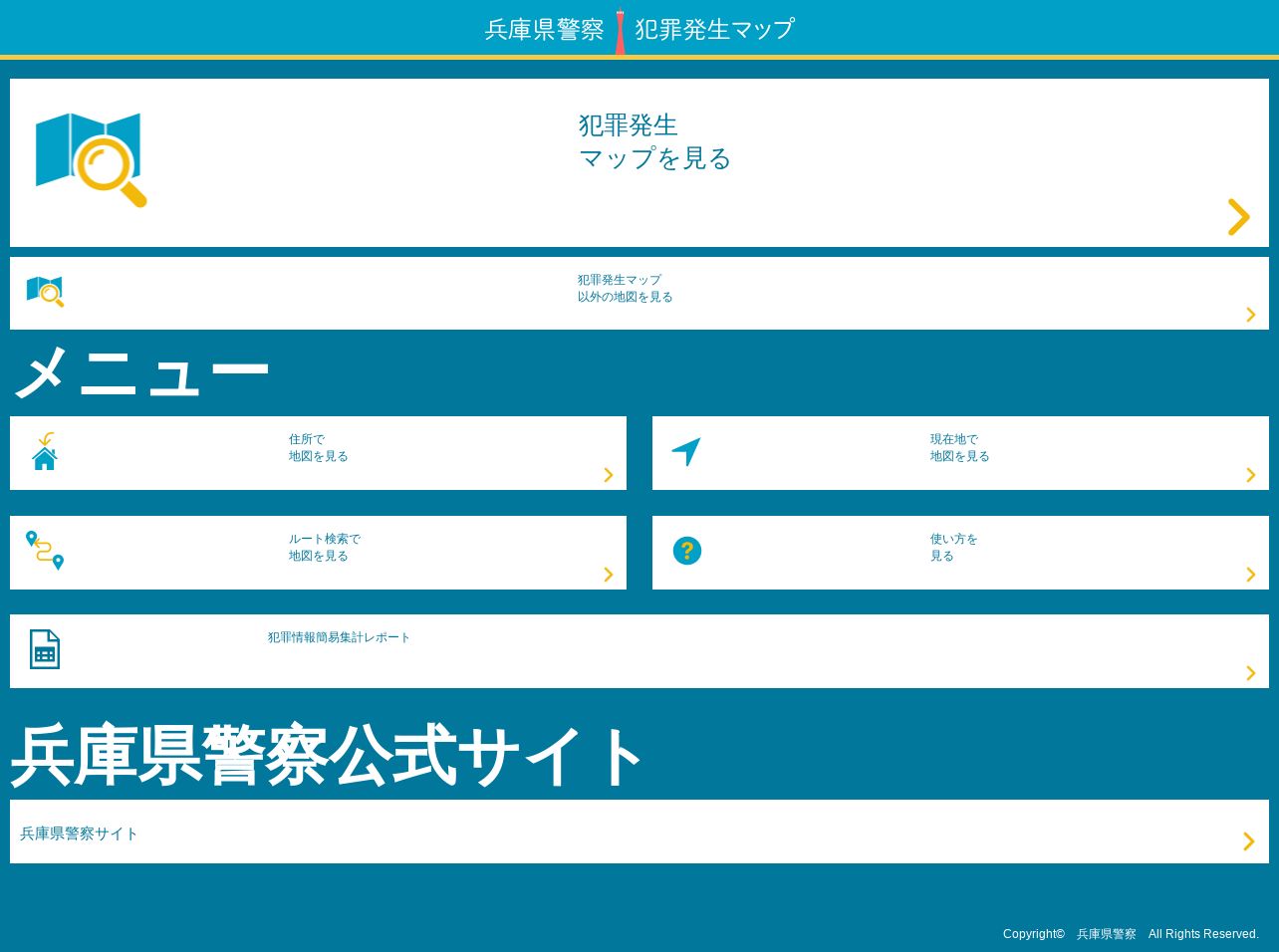Click the house icon for address search
1279x952 pixels.
pyautogui.click(x=45, y=451)
